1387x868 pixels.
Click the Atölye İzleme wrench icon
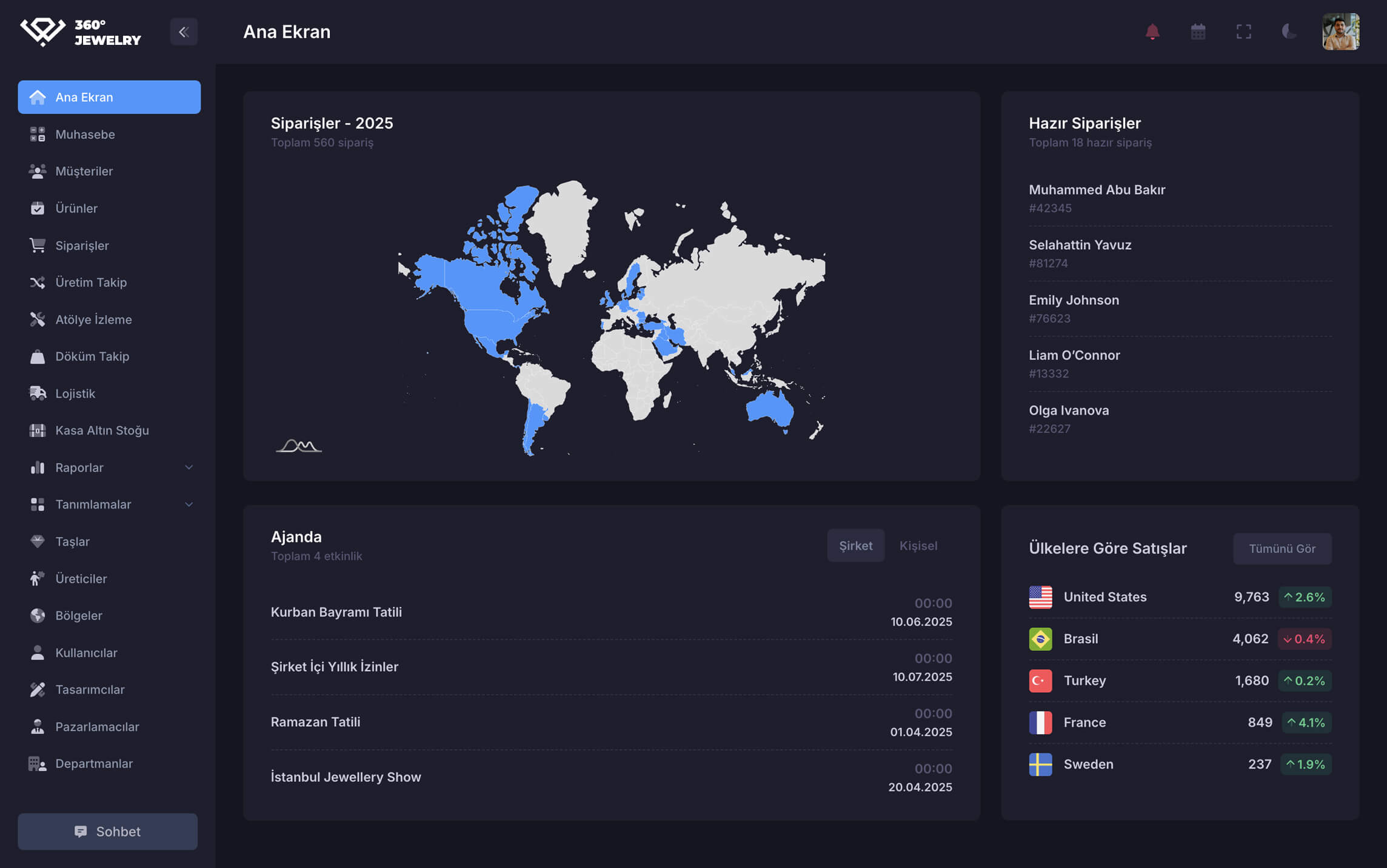(x=38, y=319)
